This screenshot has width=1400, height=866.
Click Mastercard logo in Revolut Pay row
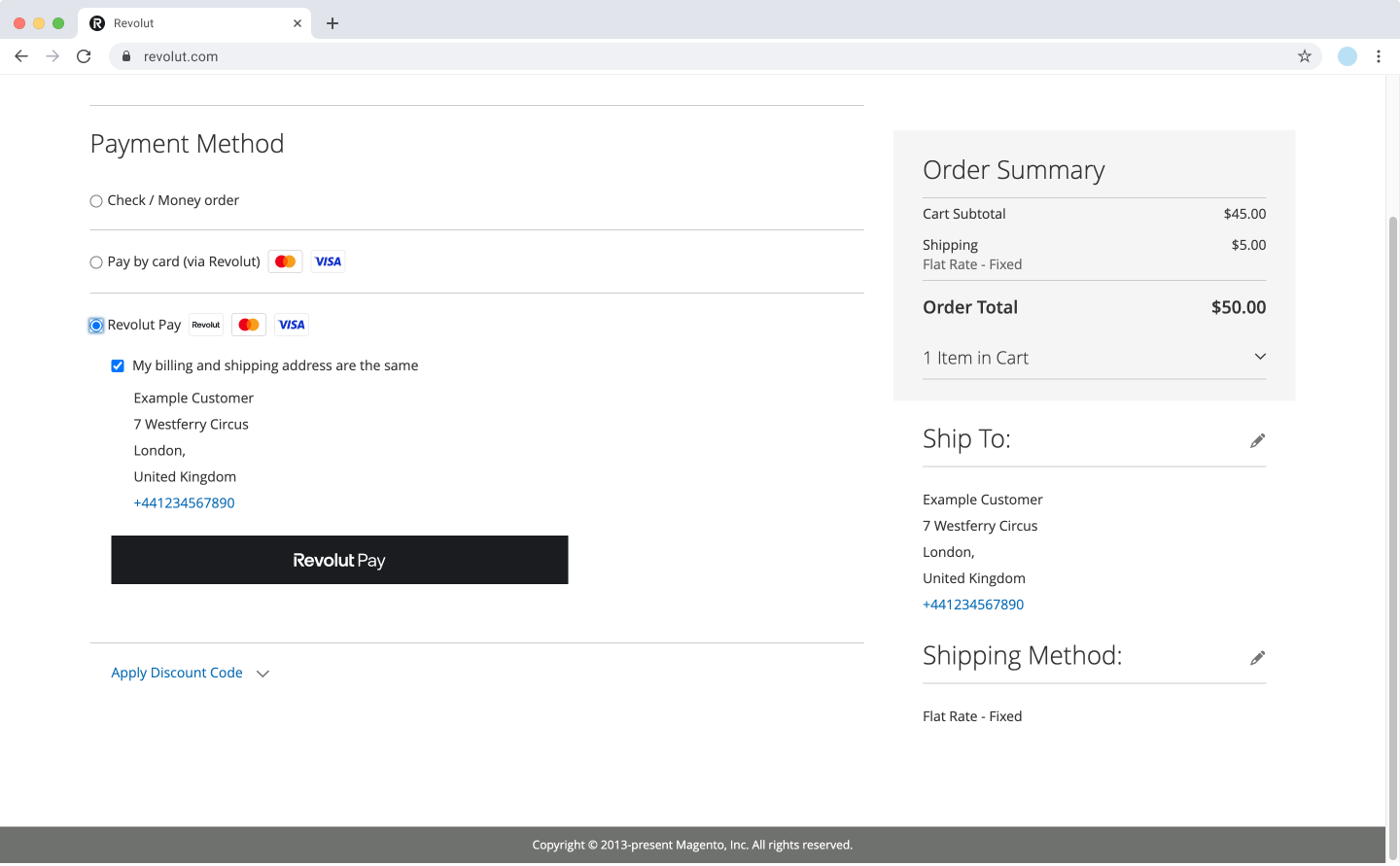tap(249, 325)
